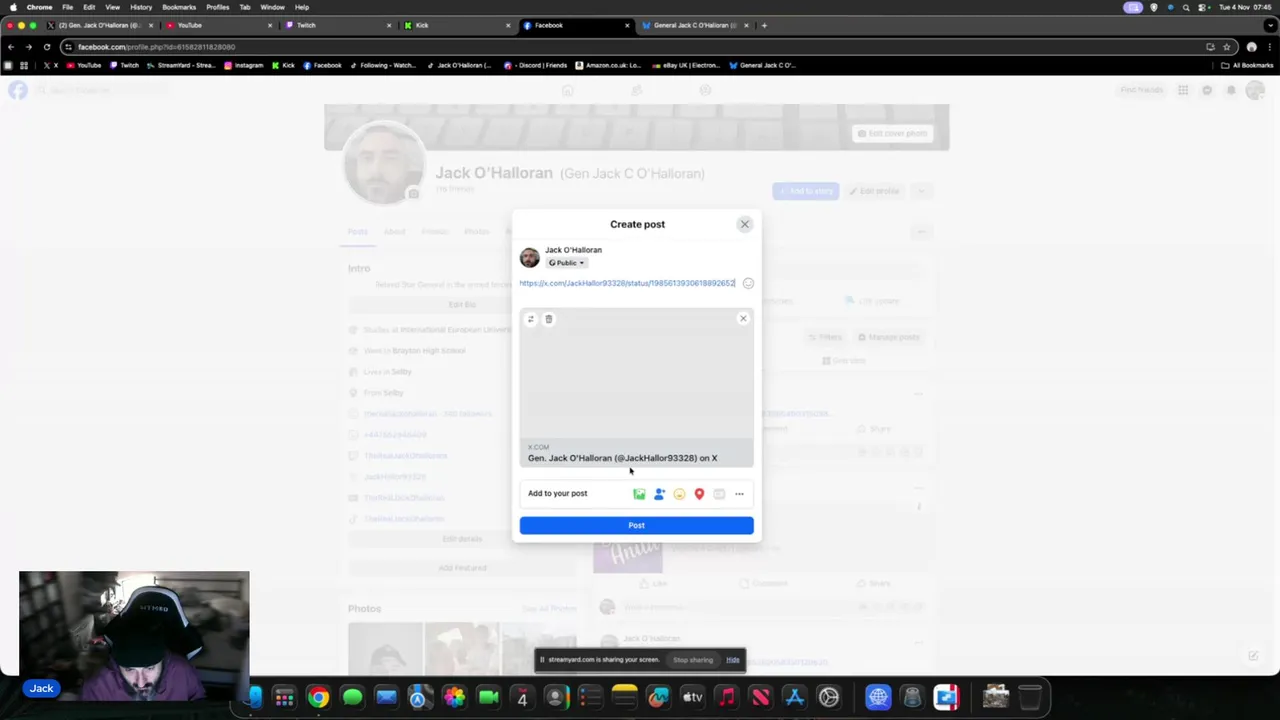Remove link preview with trash icon
1280x720 pixels.
548,319
